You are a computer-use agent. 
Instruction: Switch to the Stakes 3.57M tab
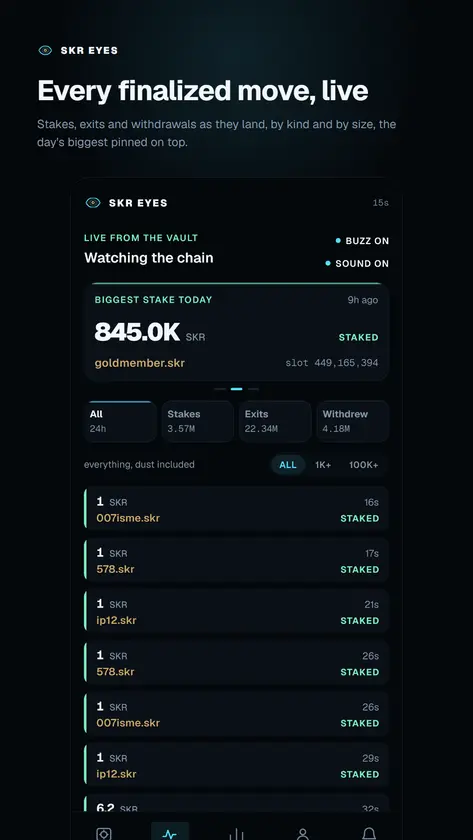(198, 421)
